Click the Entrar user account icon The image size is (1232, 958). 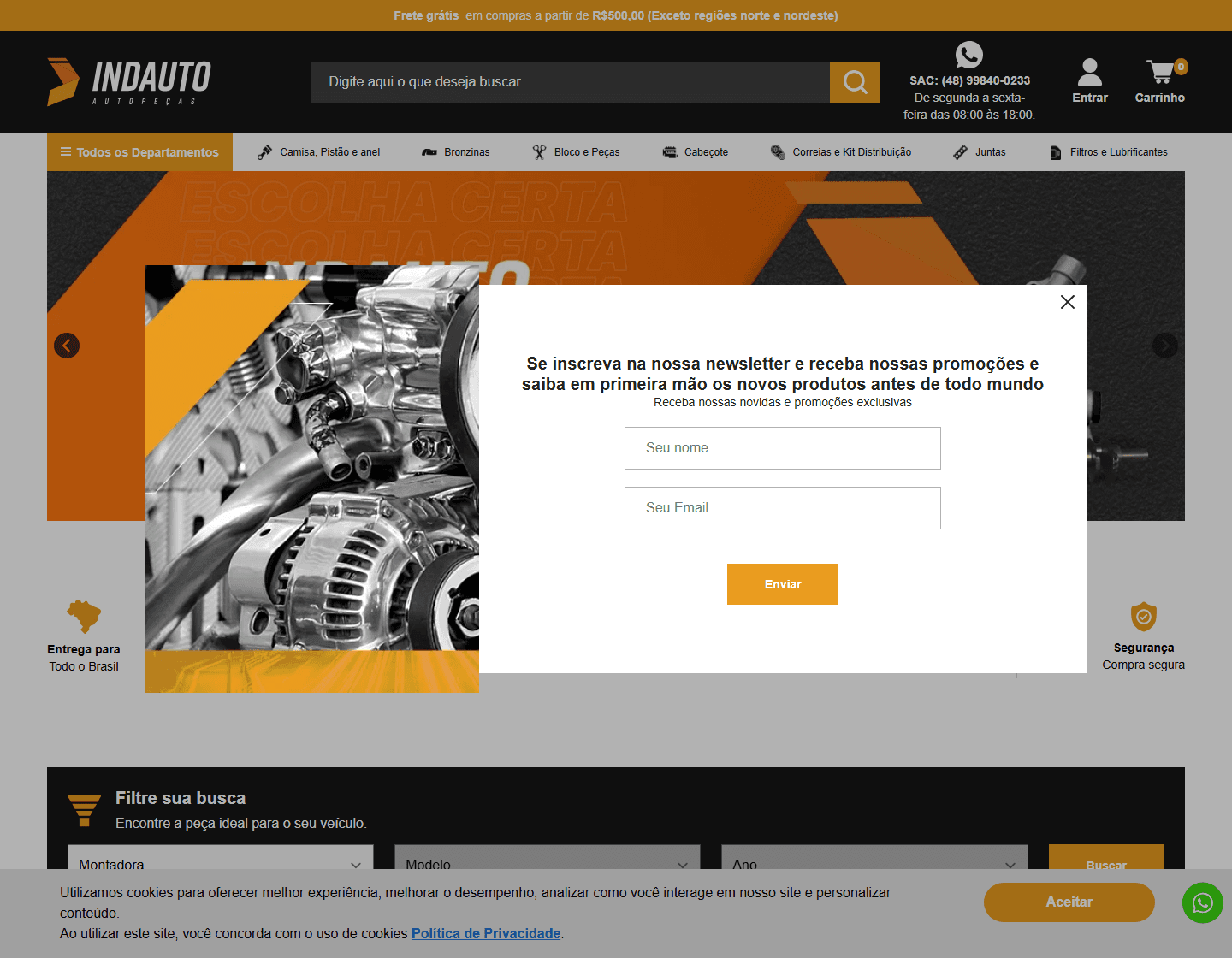coord(1088,71)
